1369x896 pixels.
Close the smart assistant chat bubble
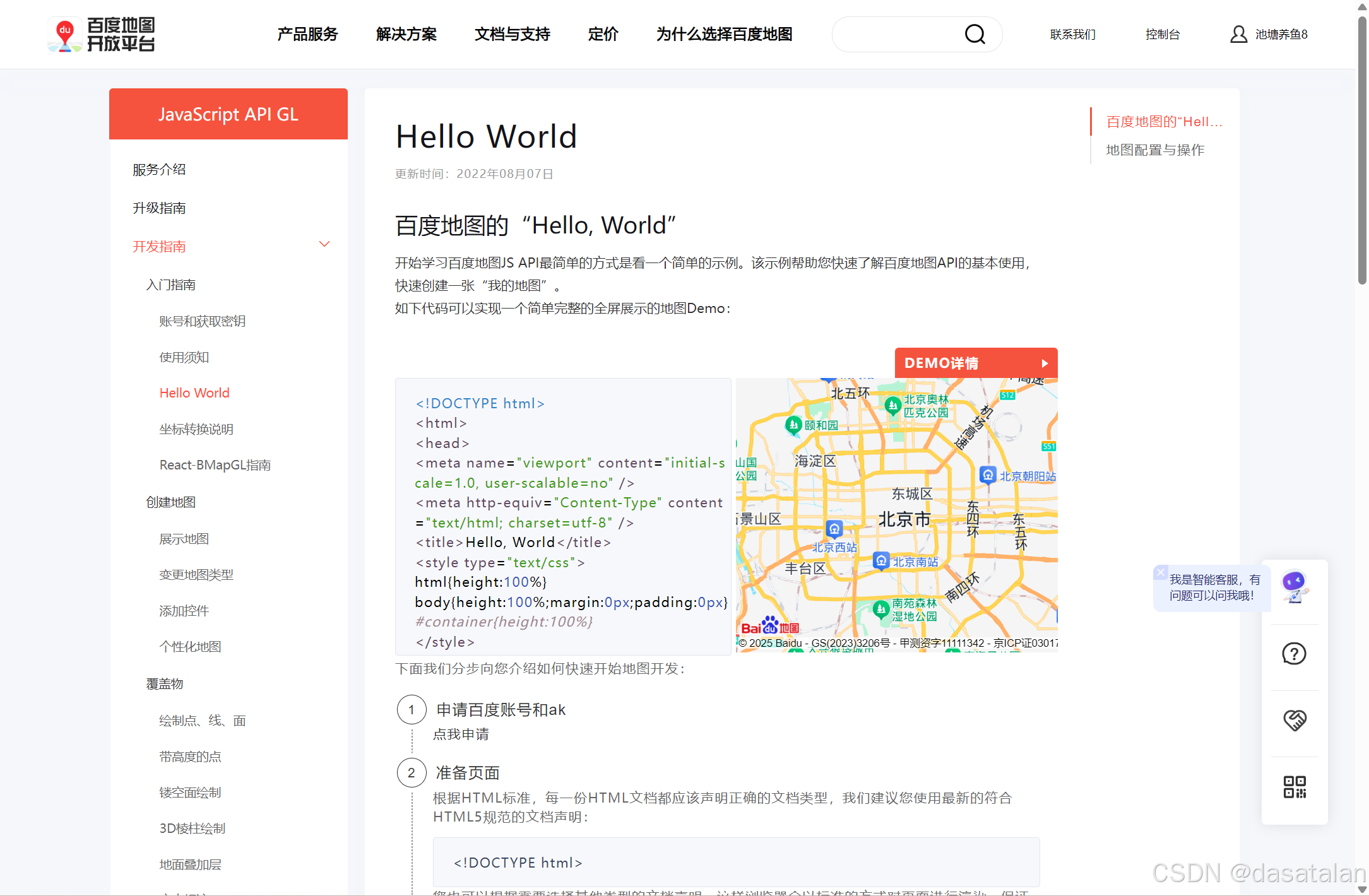pyautogui.click(x=1160, y=572)
